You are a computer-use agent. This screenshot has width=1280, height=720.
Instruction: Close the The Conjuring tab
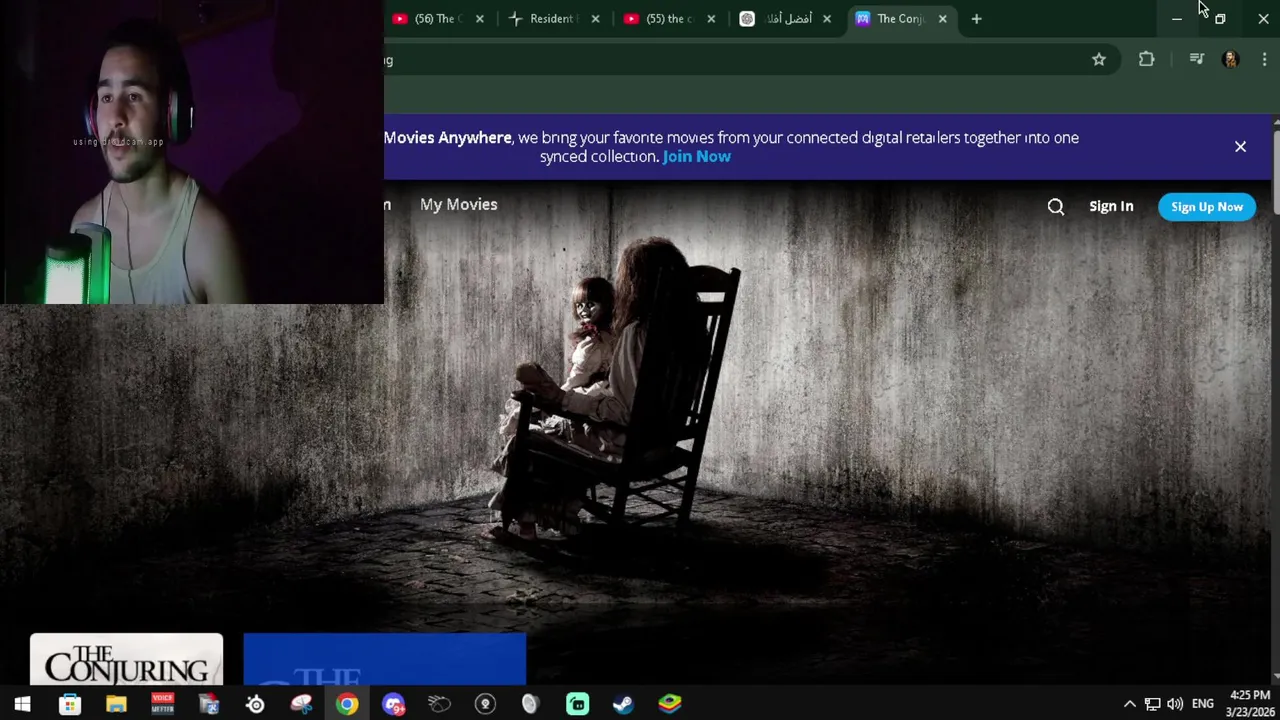[942, 18]
